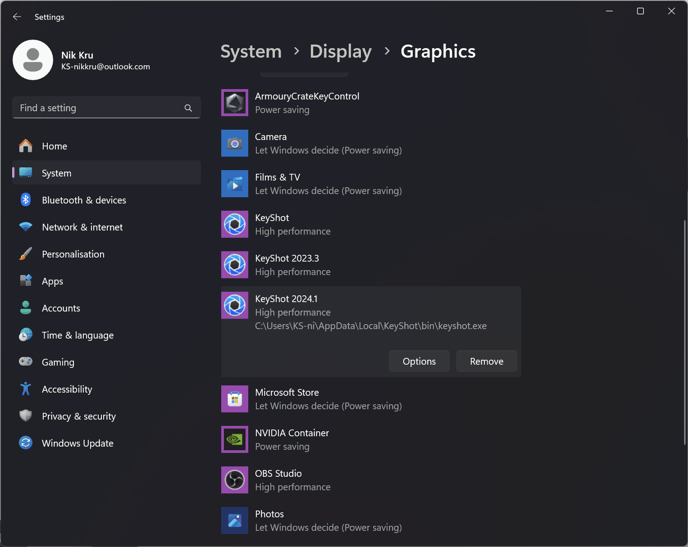Click the Accounts person icon
688x547 pixels.
25,308
